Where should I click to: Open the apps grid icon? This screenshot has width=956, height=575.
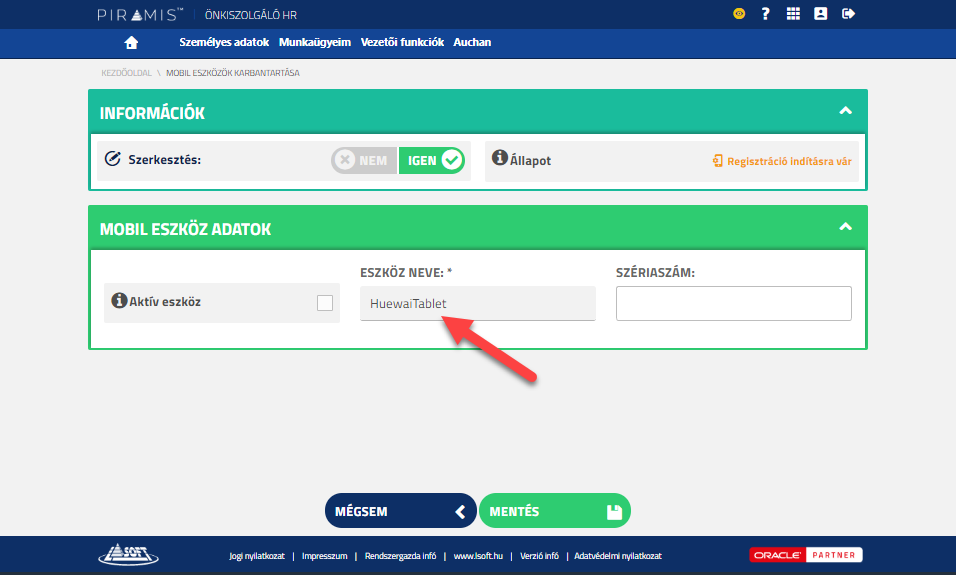(793, 14)
